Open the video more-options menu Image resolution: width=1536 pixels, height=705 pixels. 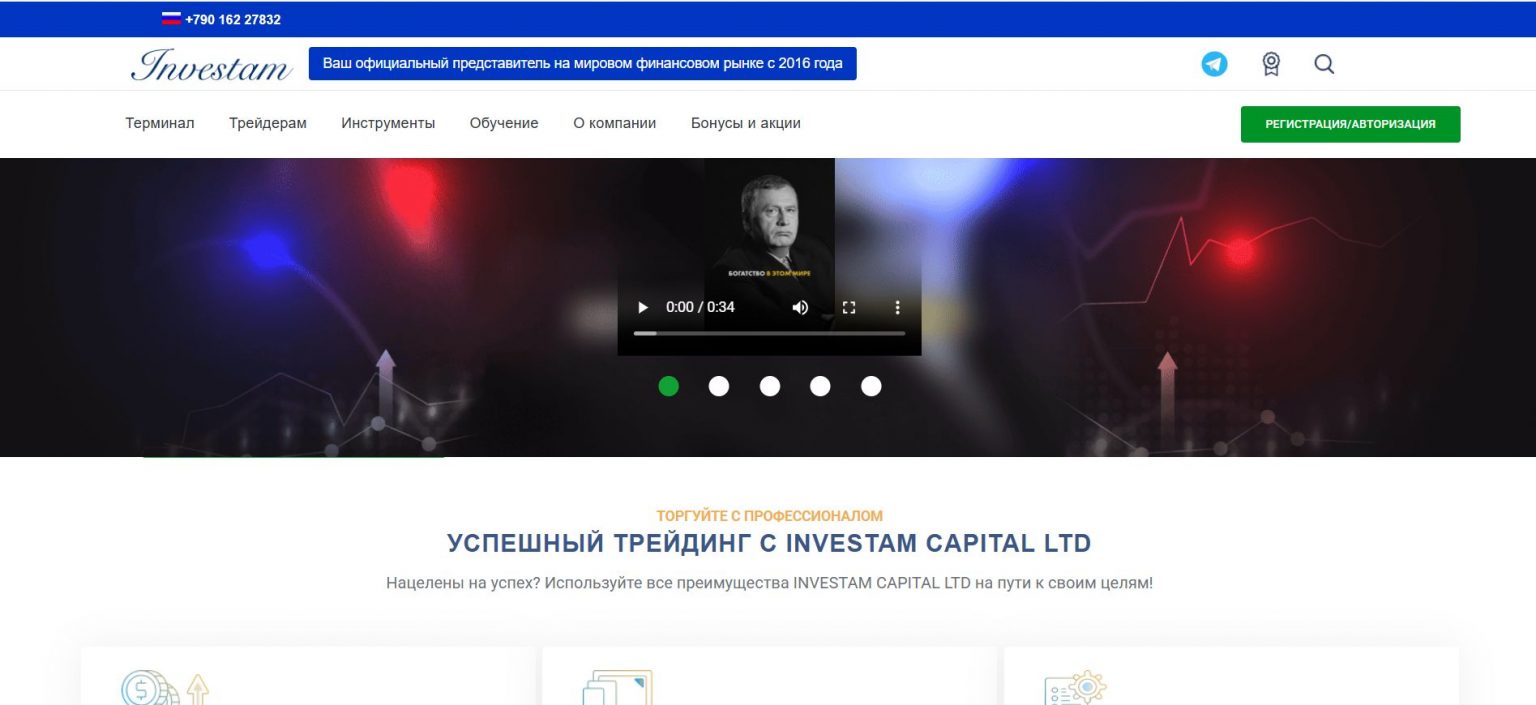coord(897,307)
